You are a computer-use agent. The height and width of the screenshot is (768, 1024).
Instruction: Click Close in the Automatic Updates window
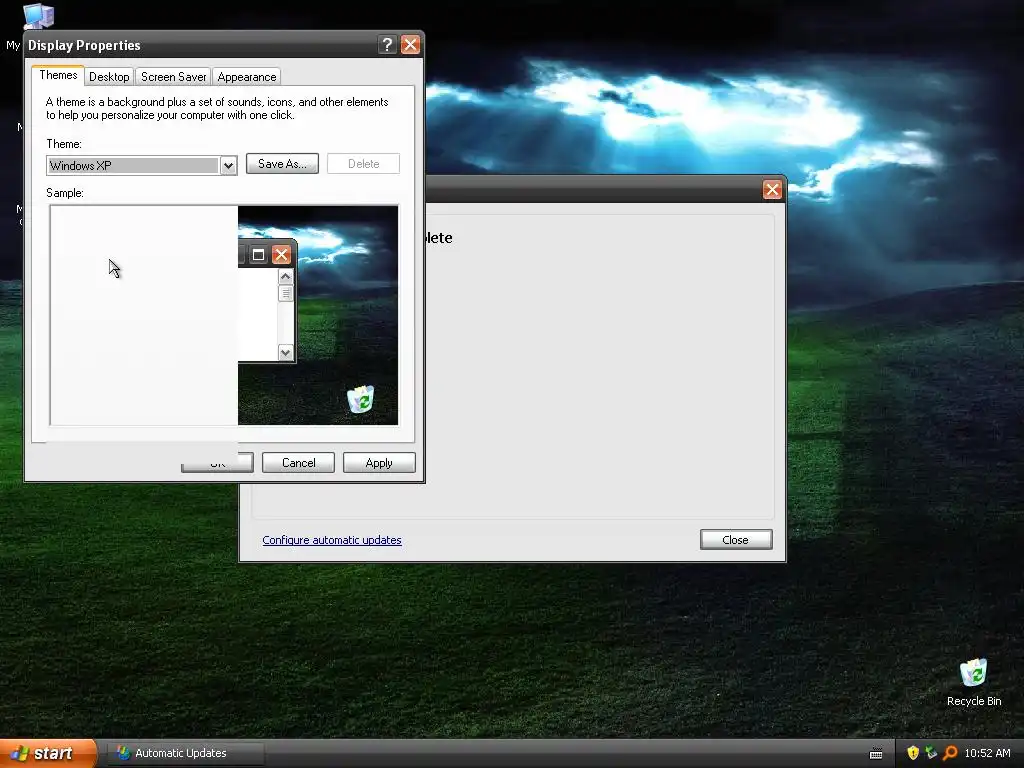pos(736,539)
